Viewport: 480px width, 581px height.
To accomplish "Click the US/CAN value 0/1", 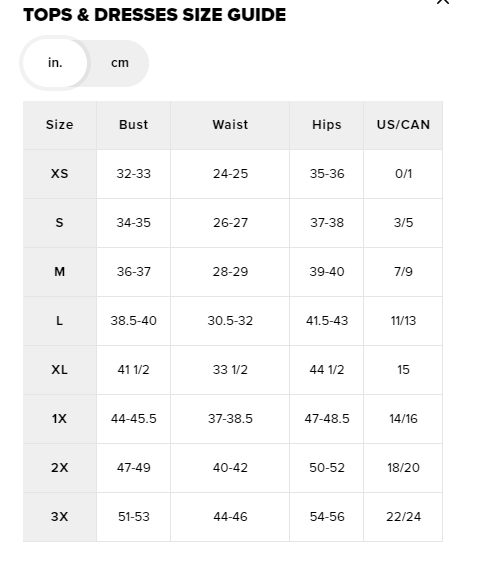I will click(x=403, y=174).
